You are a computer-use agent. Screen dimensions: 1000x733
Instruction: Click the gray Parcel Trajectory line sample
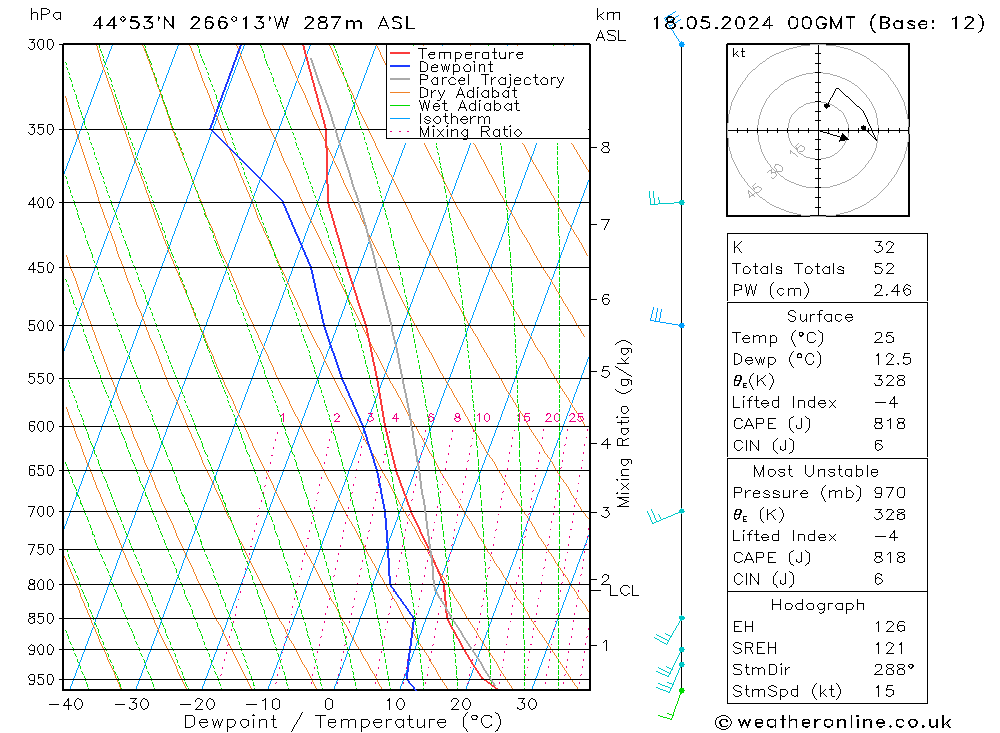400,79
